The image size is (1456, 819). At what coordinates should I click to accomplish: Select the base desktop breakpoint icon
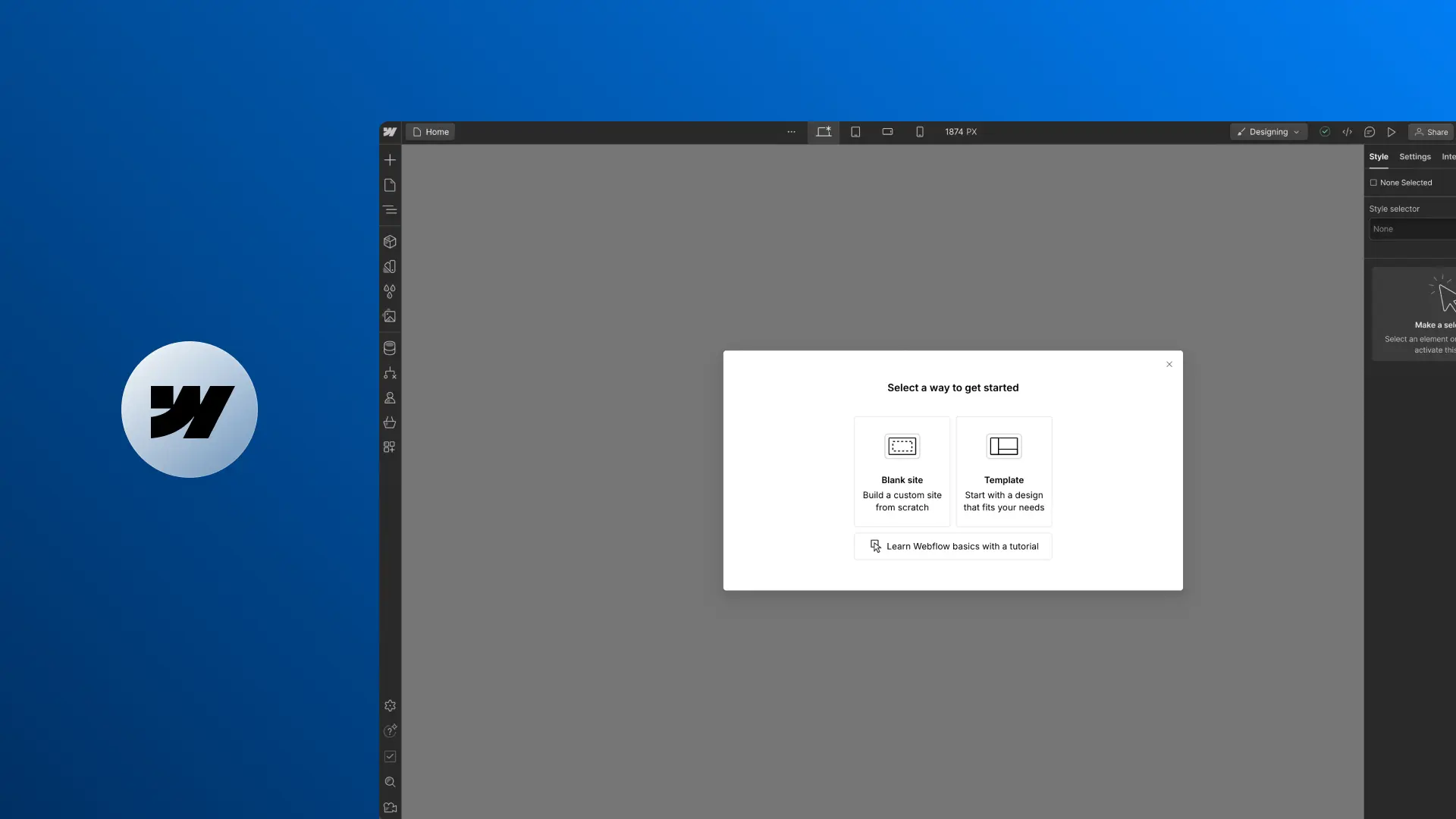tap(824, 132)
